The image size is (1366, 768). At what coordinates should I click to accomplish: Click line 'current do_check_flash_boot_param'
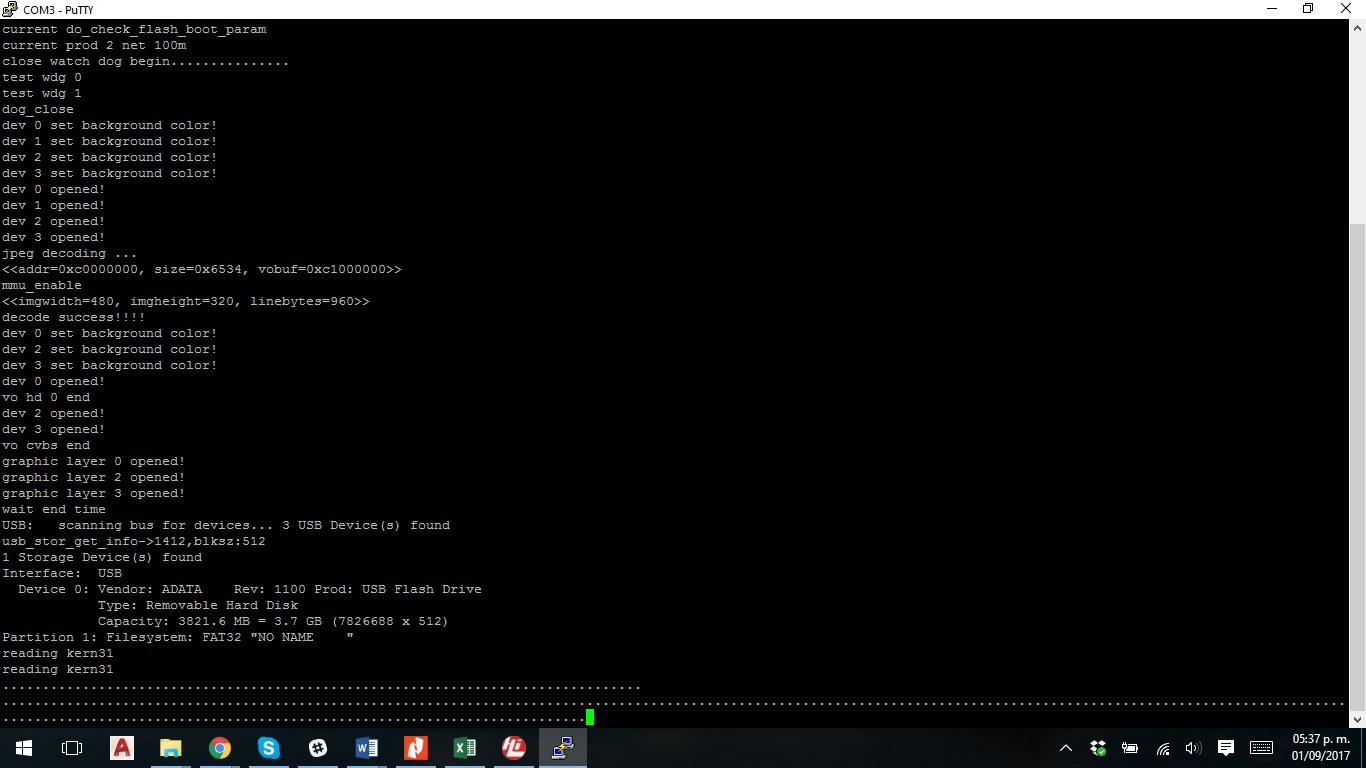(x=134, y=29)
